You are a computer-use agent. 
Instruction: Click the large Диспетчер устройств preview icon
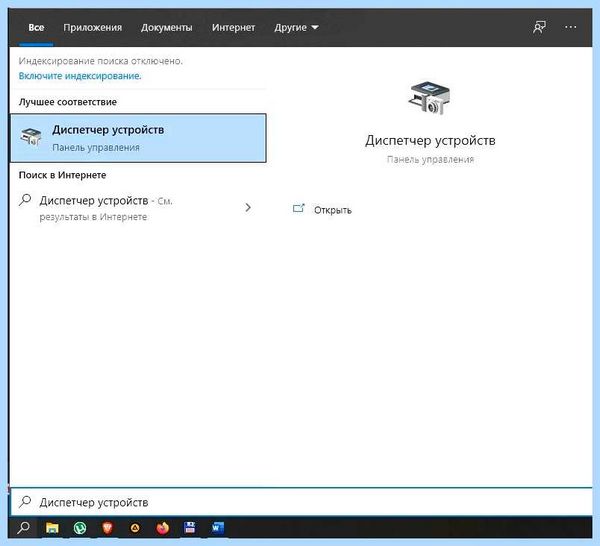pos(429,98)
